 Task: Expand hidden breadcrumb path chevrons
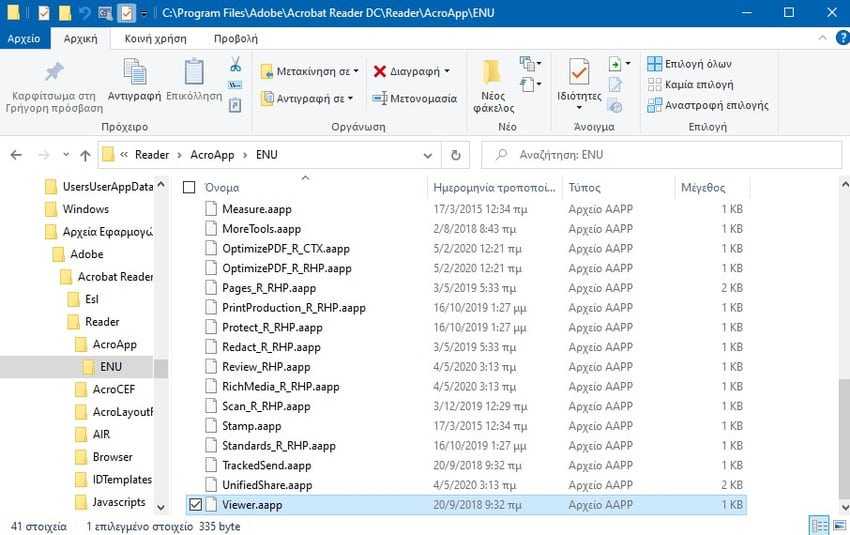124,154
